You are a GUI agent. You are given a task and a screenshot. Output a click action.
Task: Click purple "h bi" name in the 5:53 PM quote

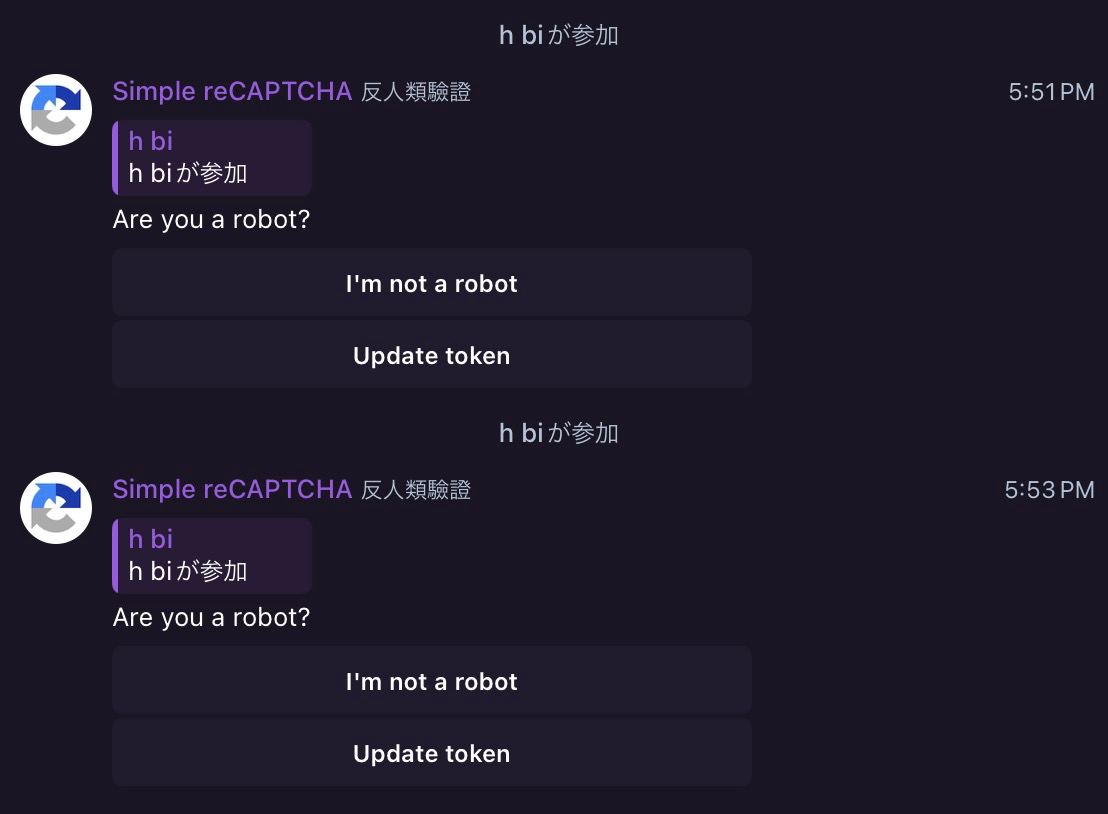click(x=151, y=539)
